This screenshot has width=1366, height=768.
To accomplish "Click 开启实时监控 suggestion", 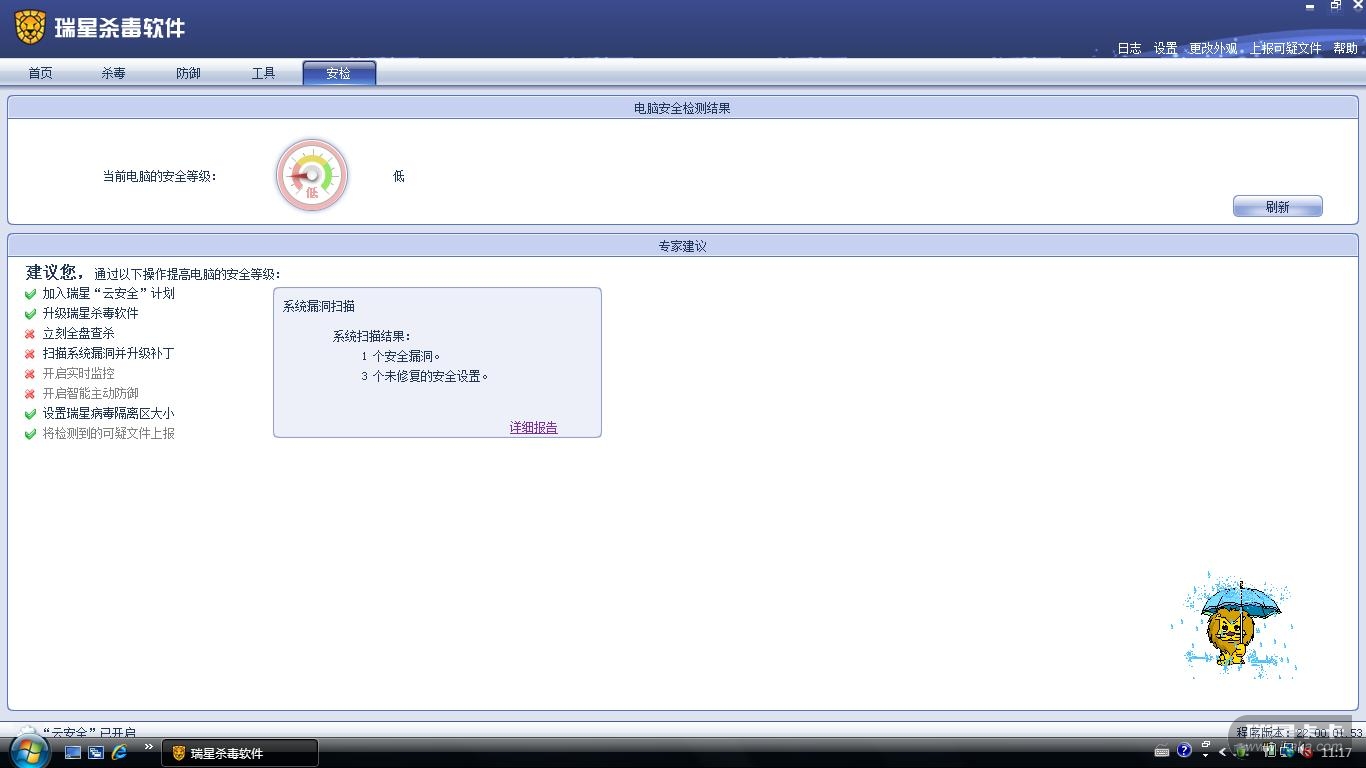I will click(x=79, y=373).
